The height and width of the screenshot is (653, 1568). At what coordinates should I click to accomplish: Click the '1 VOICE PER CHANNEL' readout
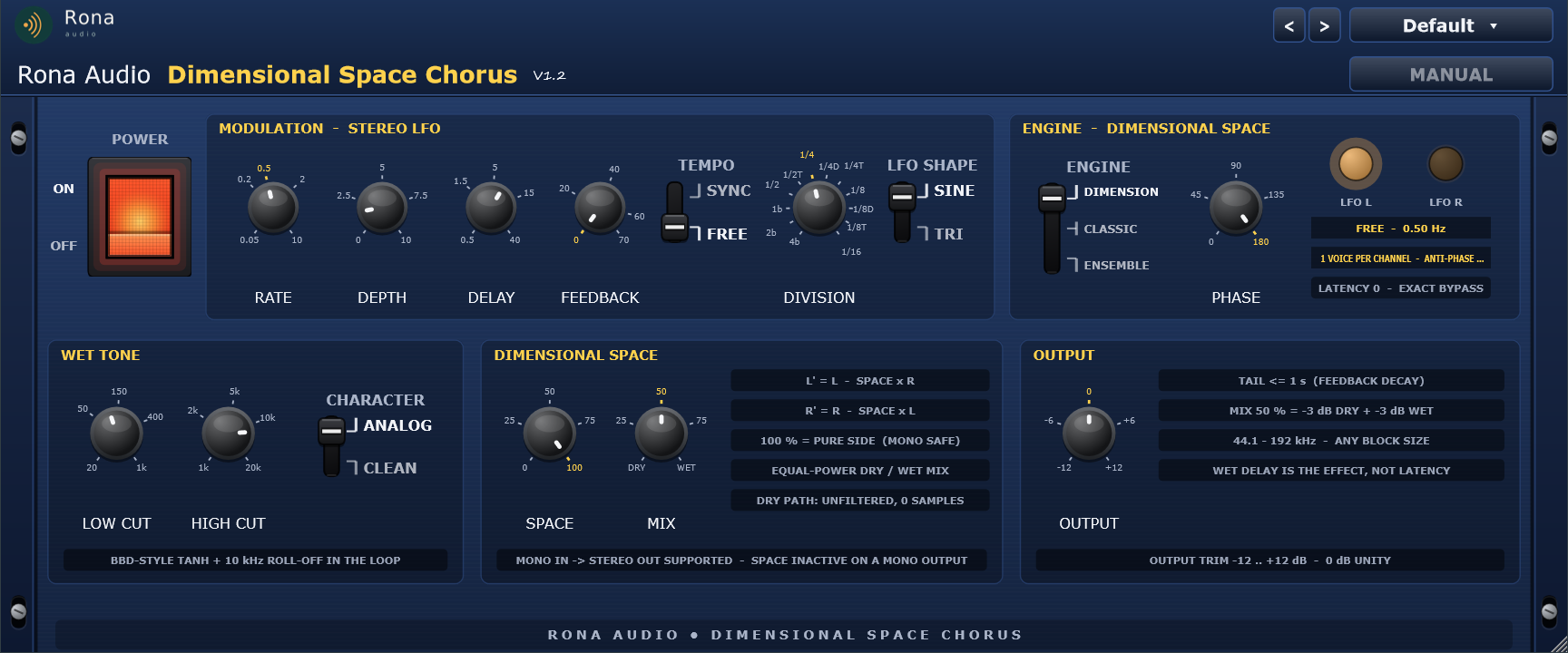tap(1401, 258)
